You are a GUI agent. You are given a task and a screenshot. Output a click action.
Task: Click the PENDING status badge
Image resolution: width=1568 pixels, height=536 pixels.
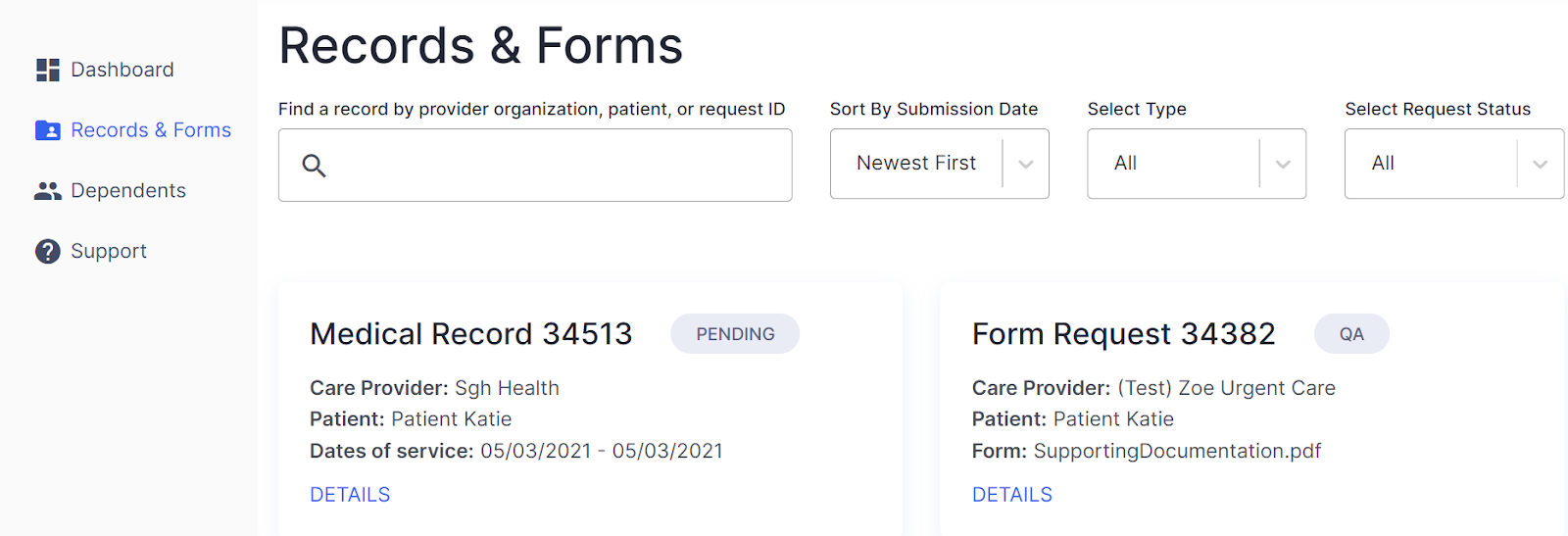coord(735,334)
